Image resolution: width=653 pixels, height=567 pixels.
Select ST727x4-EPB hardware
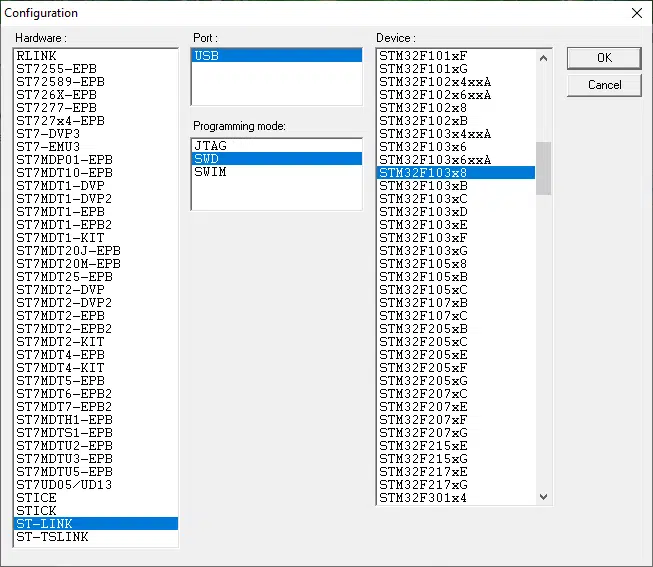[96, 121]
